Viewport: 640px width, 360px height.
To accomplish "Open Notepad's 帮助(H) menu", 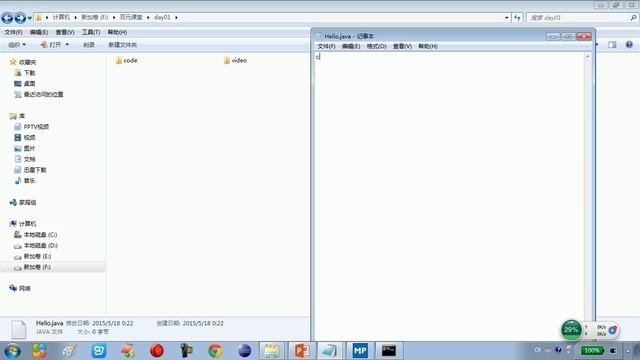I will click(x=428, y=46).
